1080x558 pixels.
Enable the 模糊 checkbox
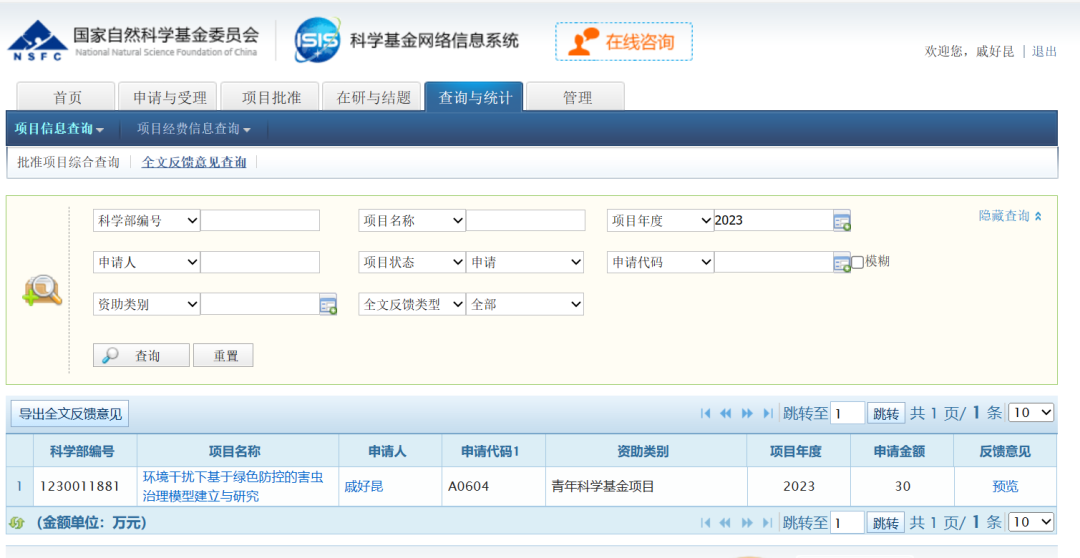(x=857, y=262)
